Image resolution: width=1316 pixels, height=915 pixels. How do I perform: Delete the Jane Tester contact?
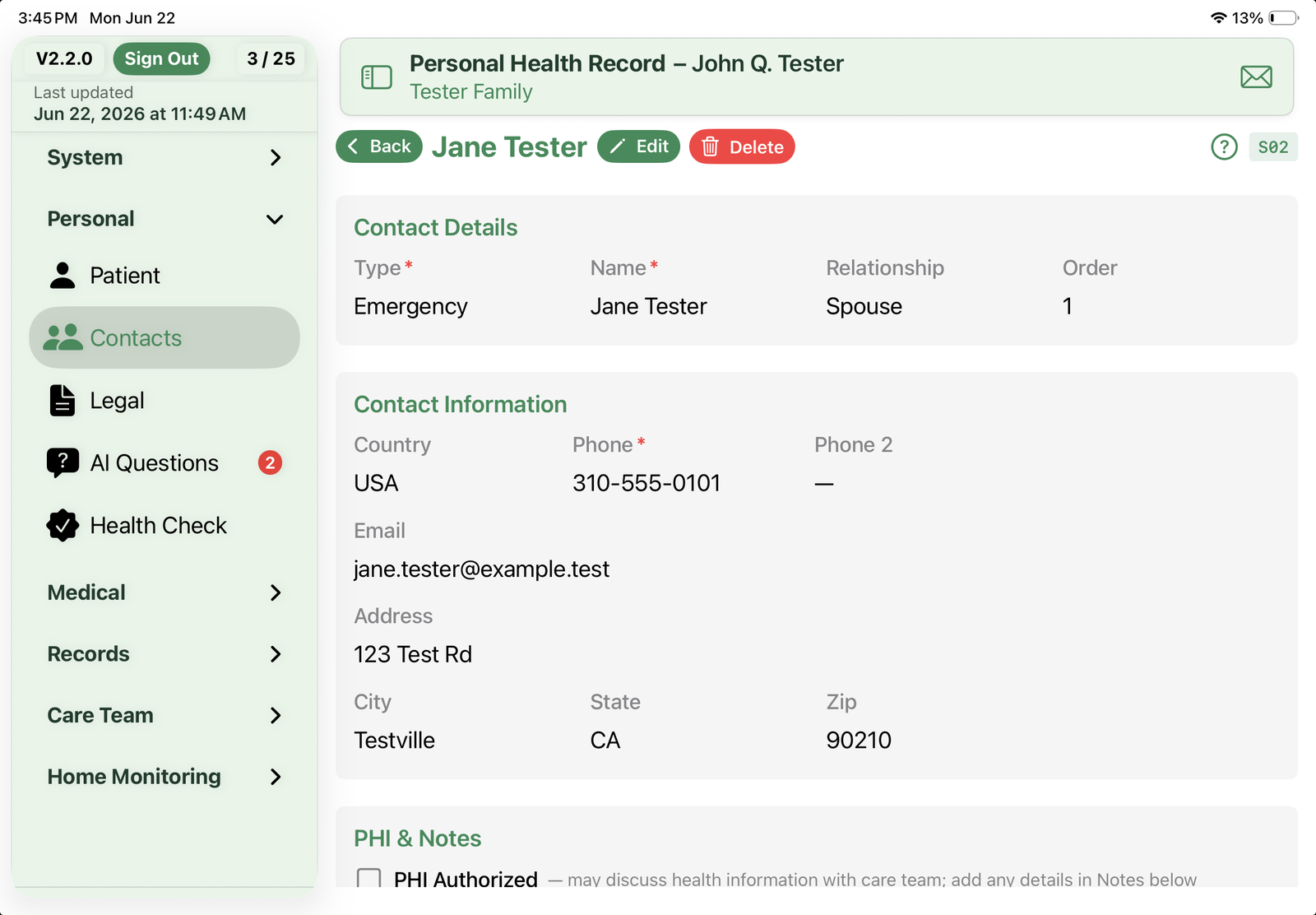742,146
